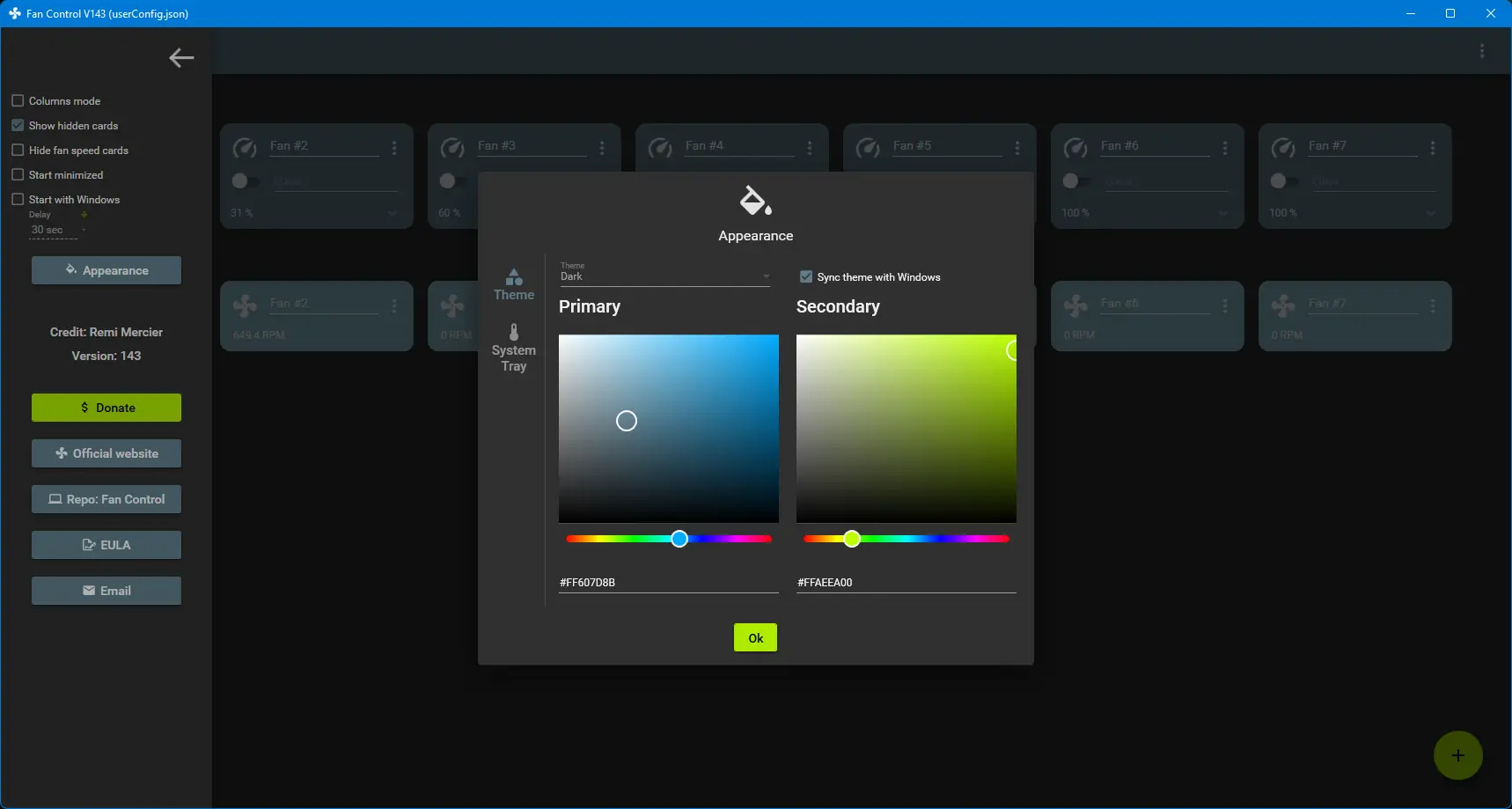Toggle the switch on the Fan #3 card
The image size is (1512, 809).
click(453, 181)
